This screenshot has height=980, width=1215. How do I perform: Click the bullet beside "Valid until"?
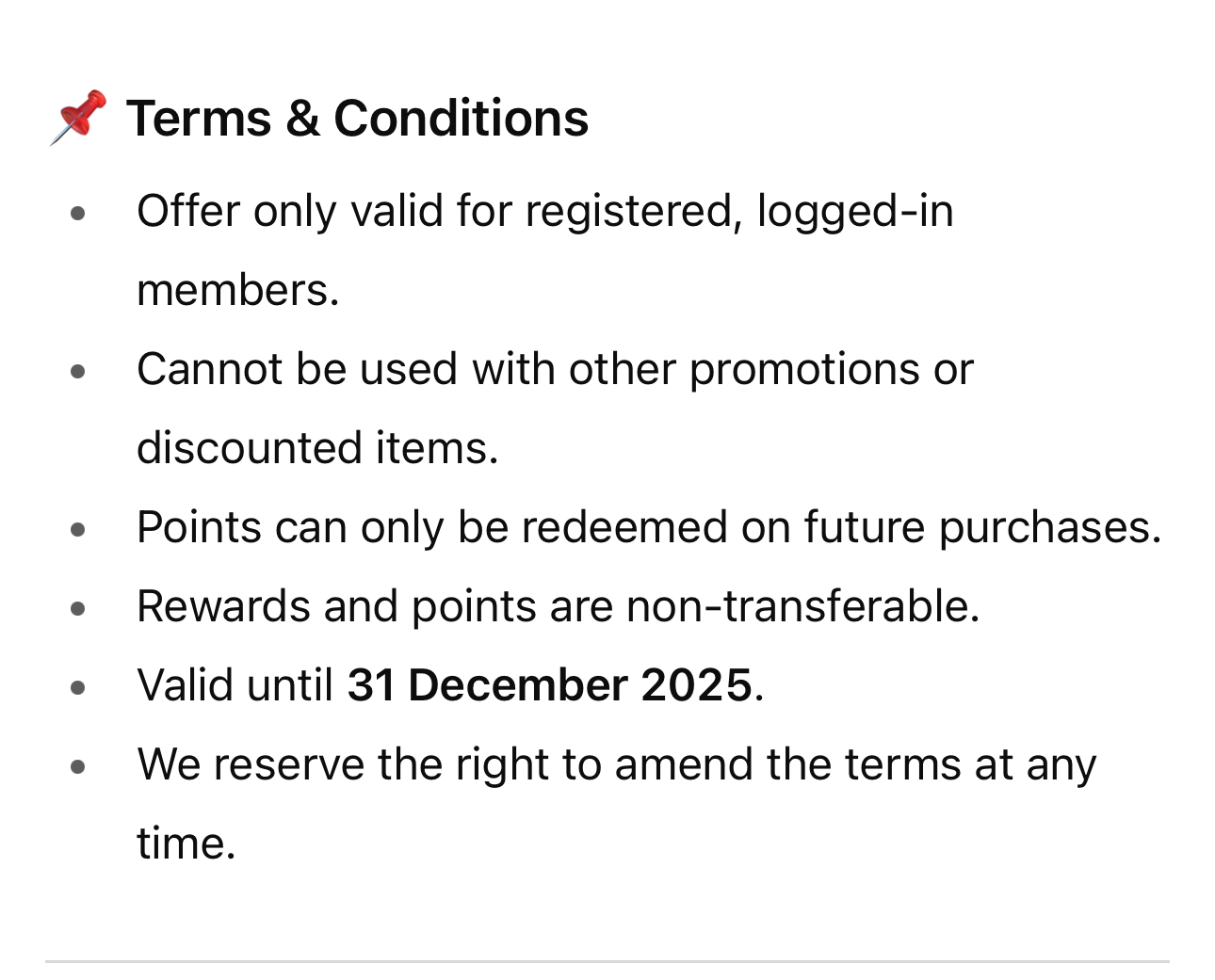click(x=78, y=688)
